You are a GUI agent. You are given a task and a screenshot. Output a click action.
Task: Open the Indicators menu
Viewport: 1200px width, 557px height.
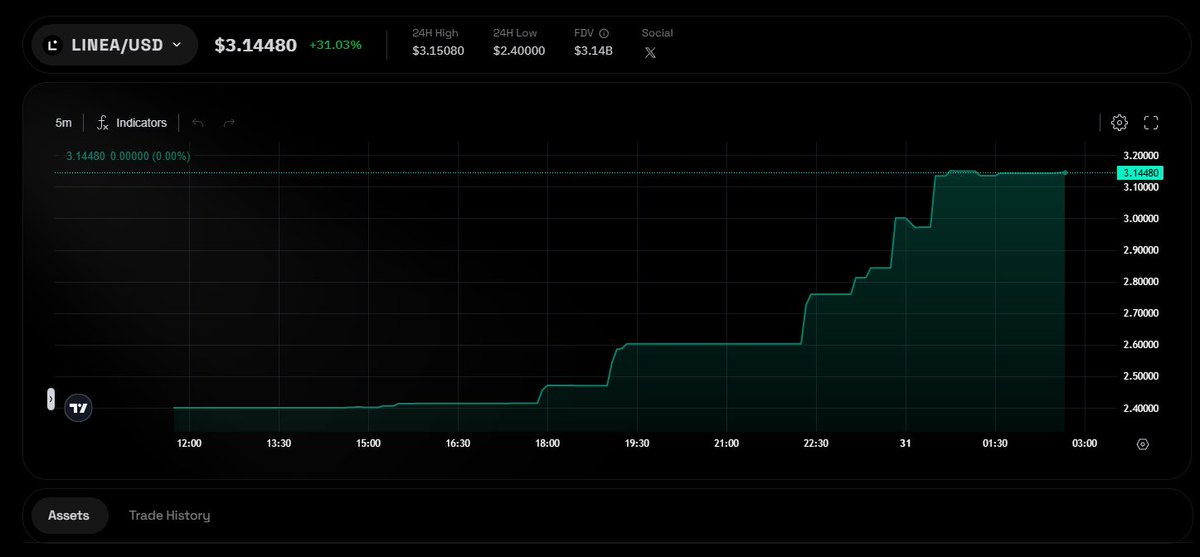pyautogui.click(x=132, y=123)
